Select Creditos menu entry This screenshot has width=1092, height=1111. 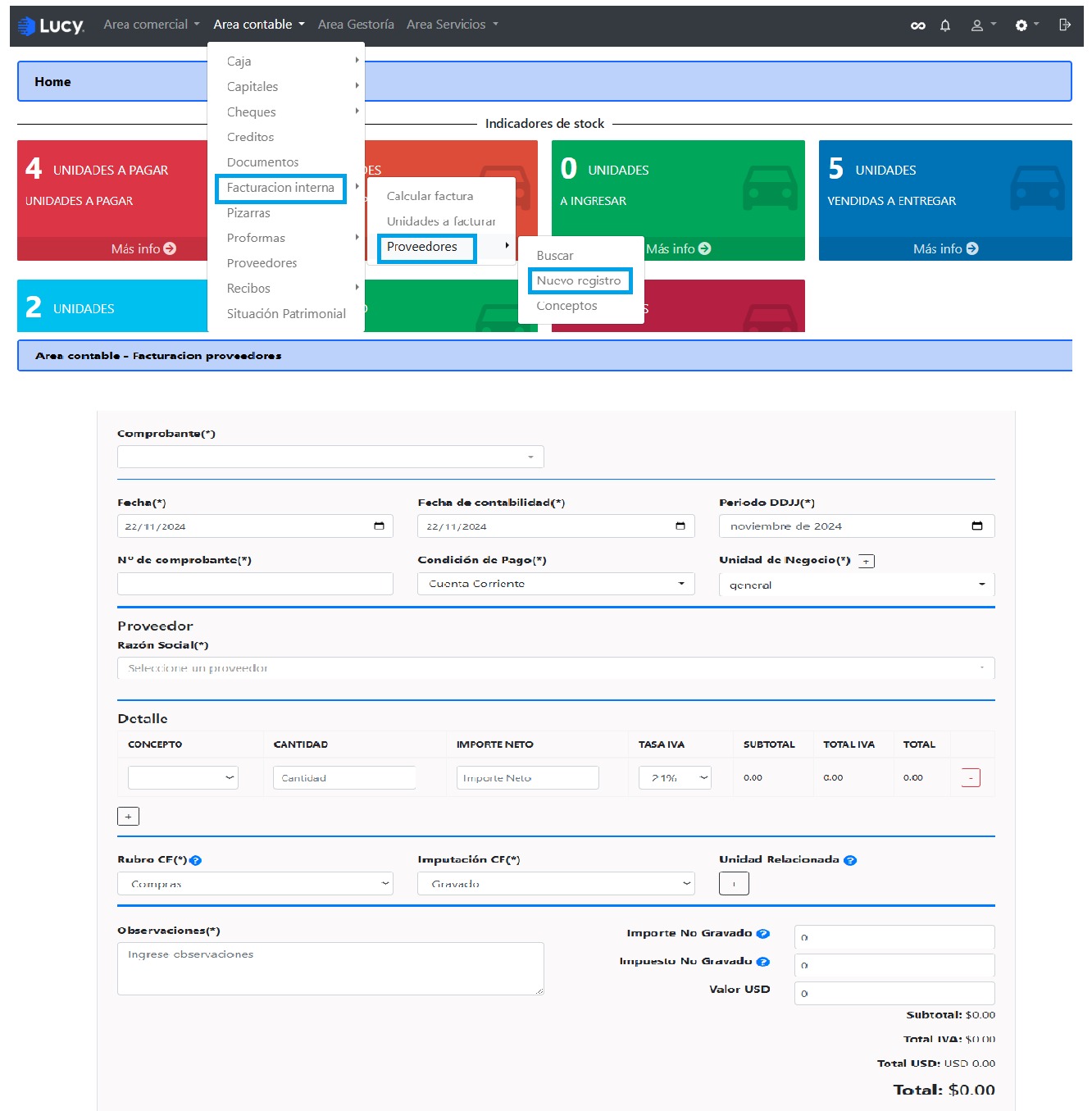coord(286,137)
